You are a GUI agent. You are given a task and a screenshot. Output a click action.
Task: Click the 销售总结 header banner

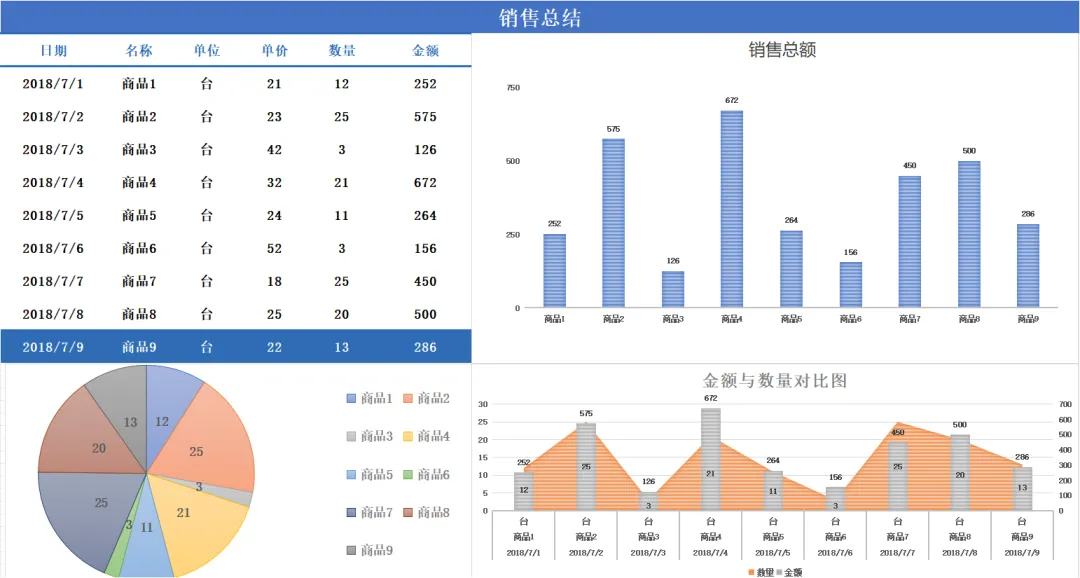point(540,16)
